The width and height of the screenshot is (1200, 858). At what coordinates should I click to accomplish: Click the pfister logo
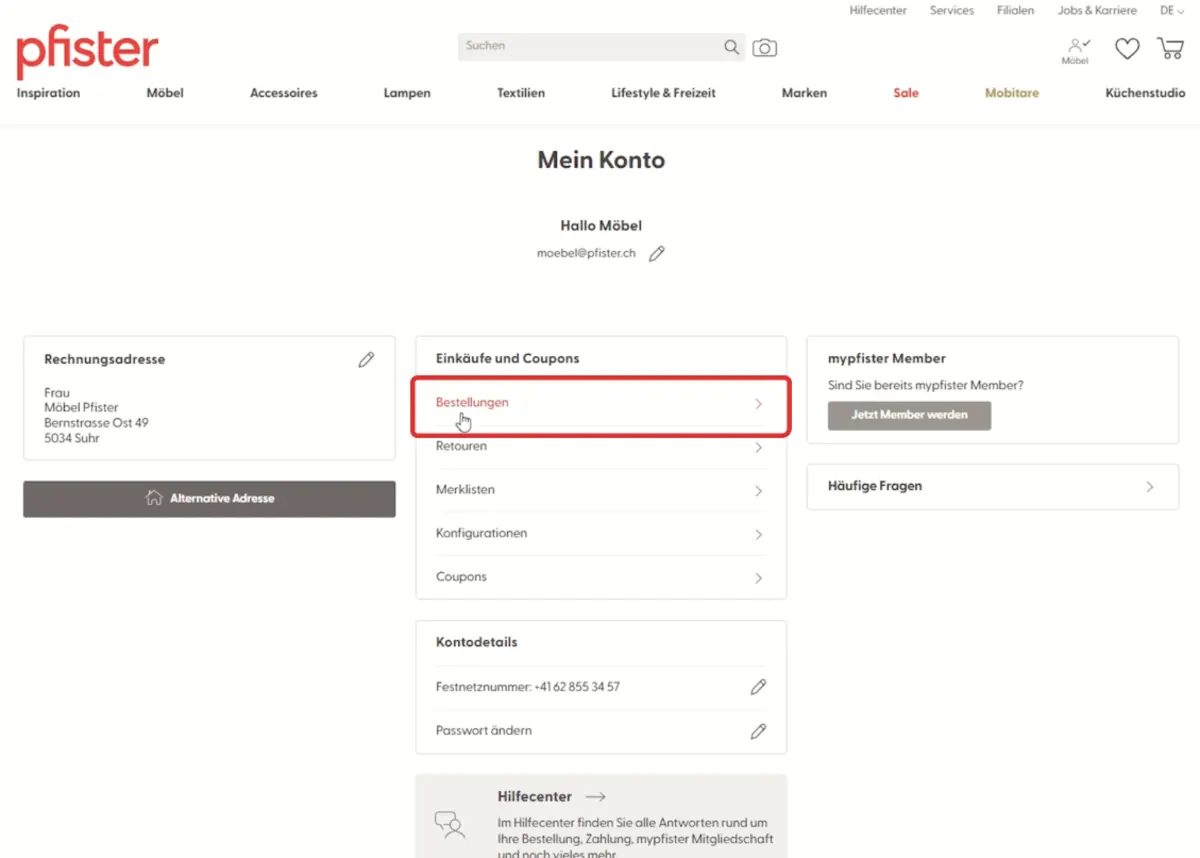87,52
